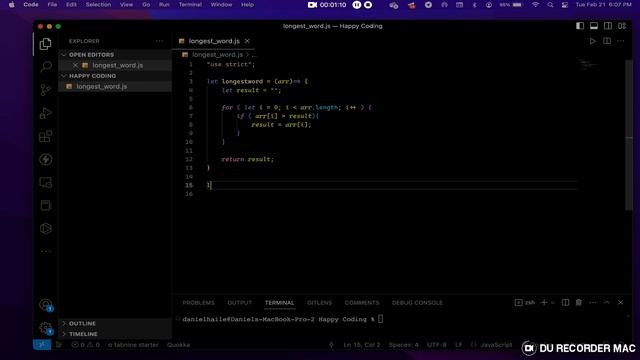Toggle secondary side bar visibility
This screenshot has height=360, width=640.
click(608, 26)
